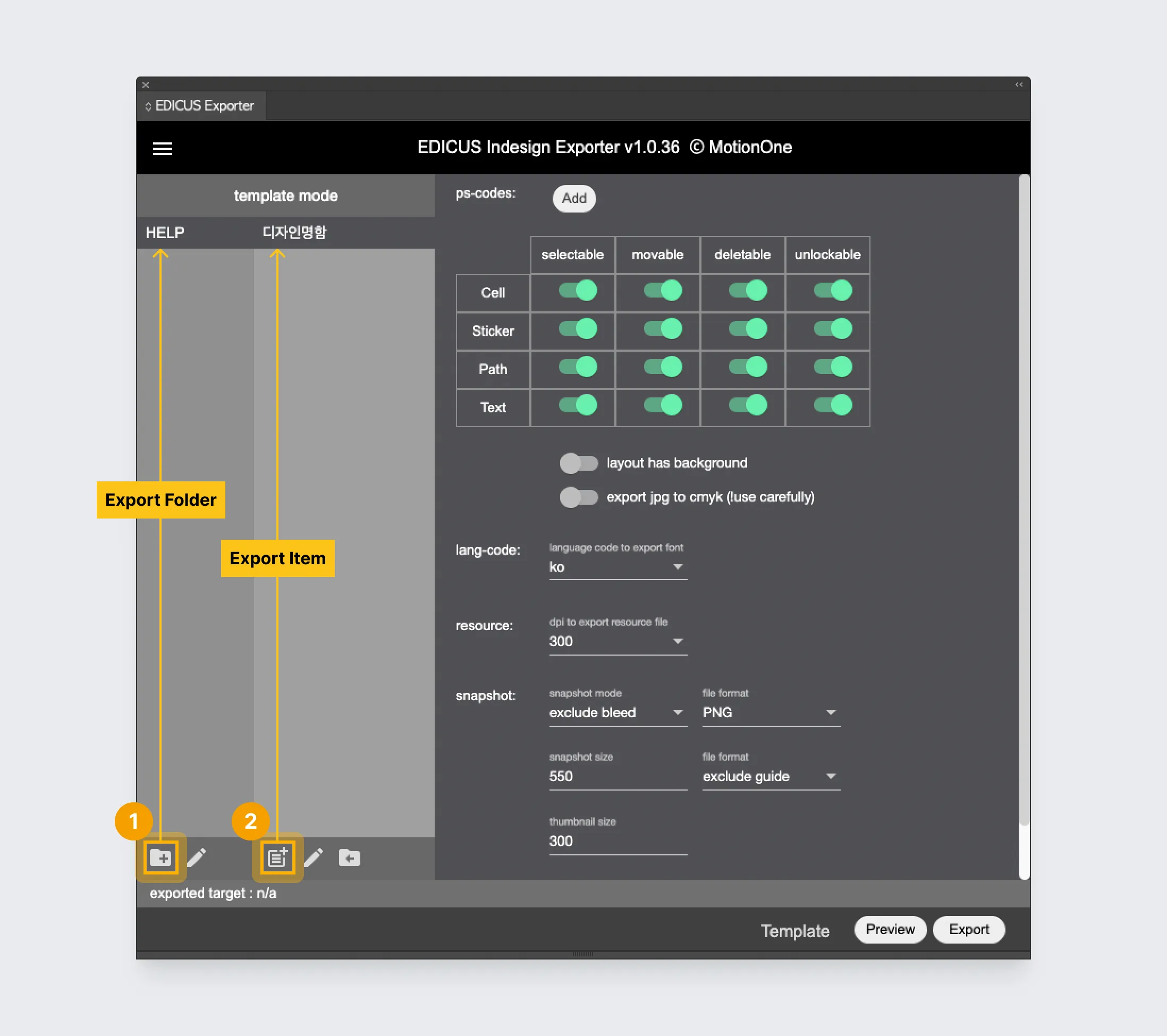This screenshot has height=1036, width=1167.
Task: Toggle Text deletable switch
Action: click(748, 405)
